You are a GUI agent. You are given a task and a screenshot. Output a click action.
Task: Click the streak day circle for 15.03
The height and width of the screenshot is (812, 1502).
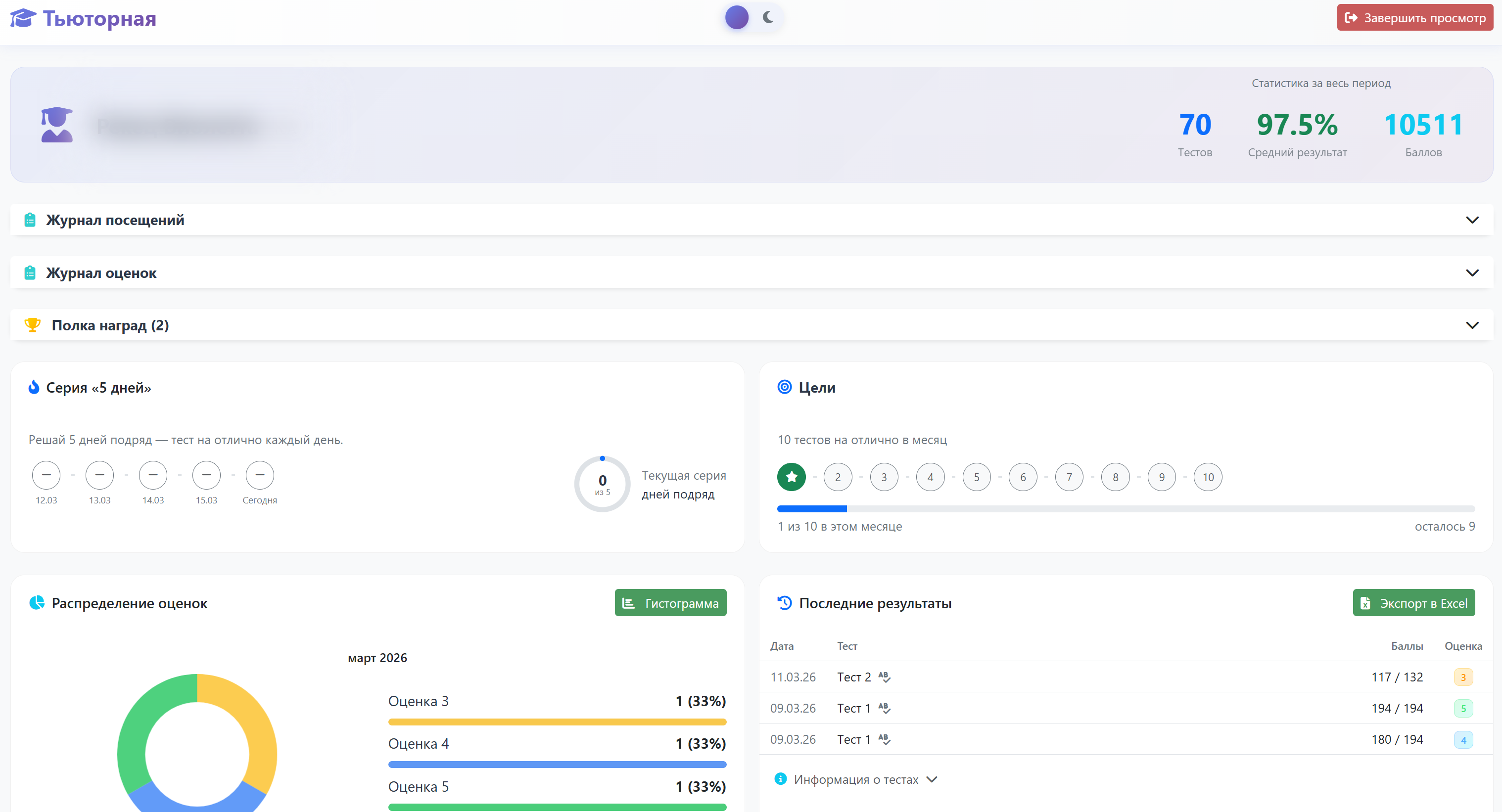point(206,475)
